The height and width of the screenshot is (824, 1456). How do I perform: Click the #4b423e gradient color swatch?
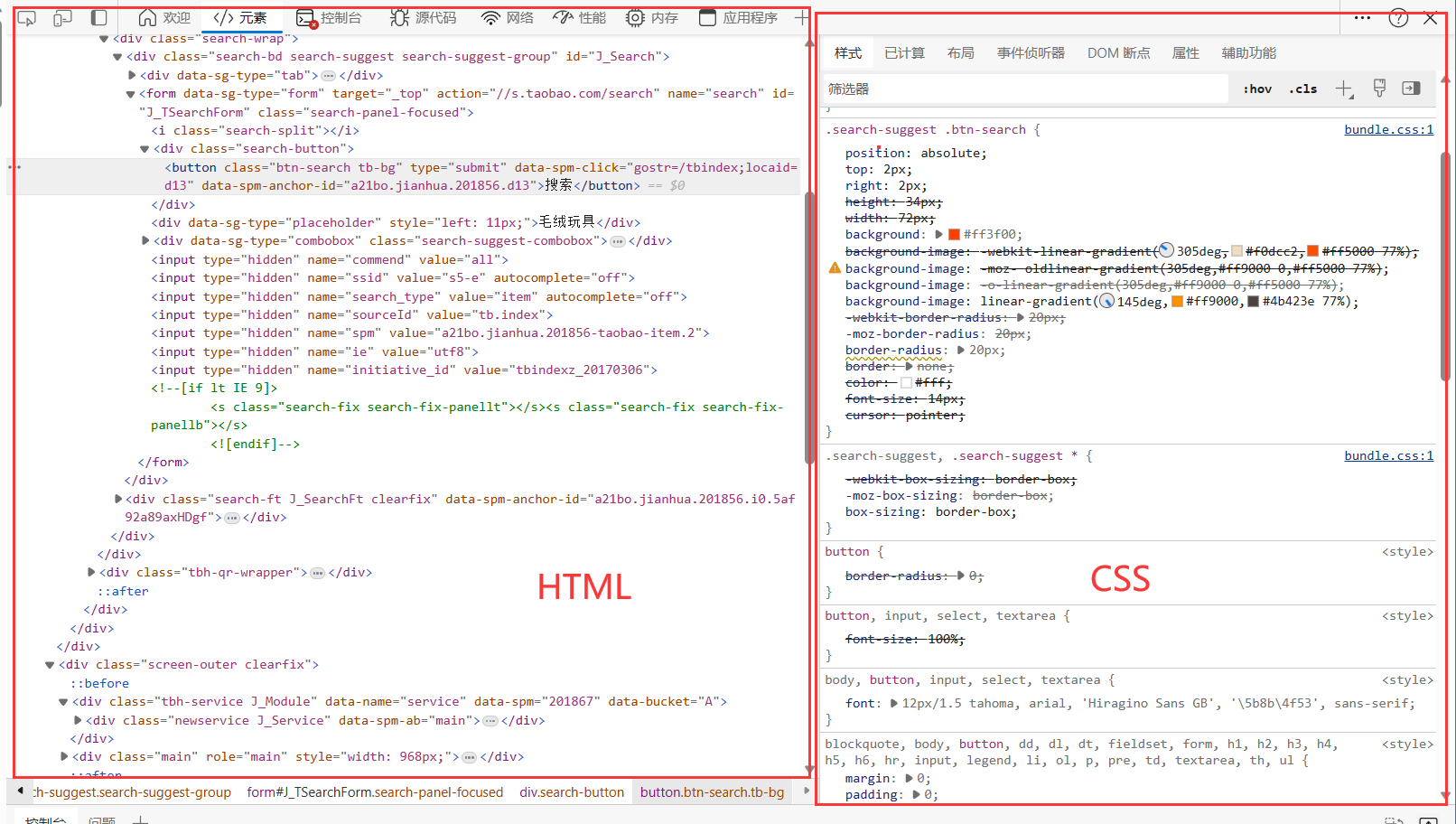pos(1253,302)
